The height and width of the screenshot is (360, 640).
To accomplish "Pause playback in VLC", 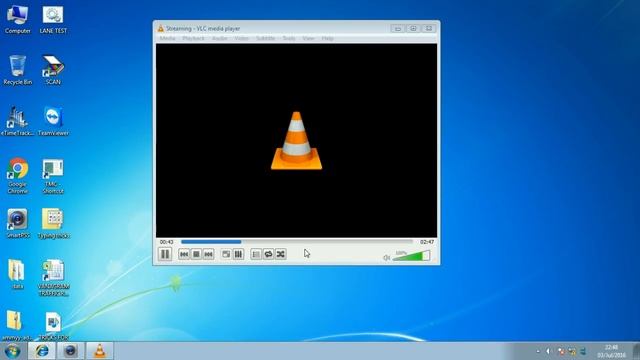I will tap(165, 254).
